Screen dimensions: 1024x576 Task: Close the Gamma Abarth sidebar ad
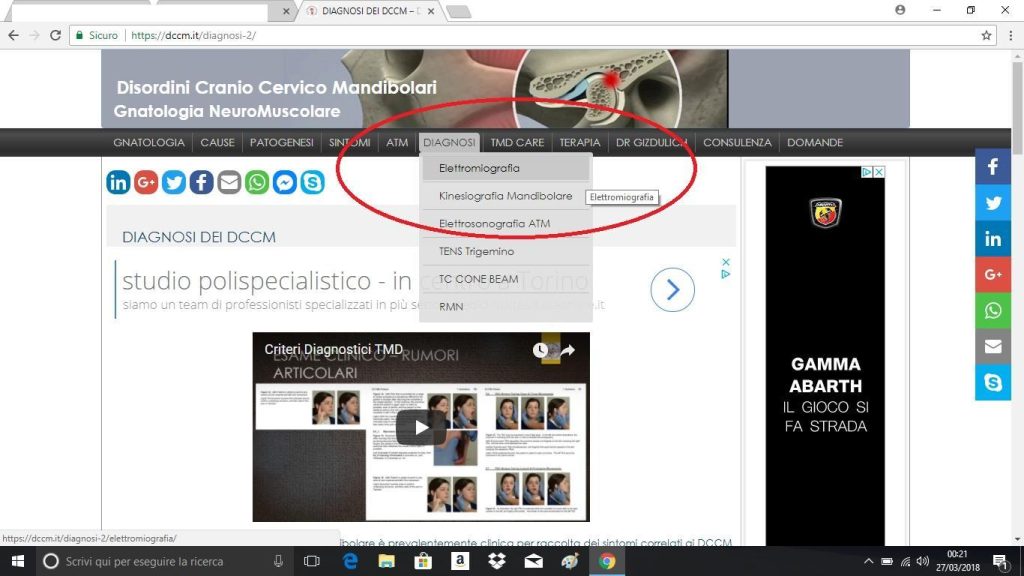click(879, 172)
